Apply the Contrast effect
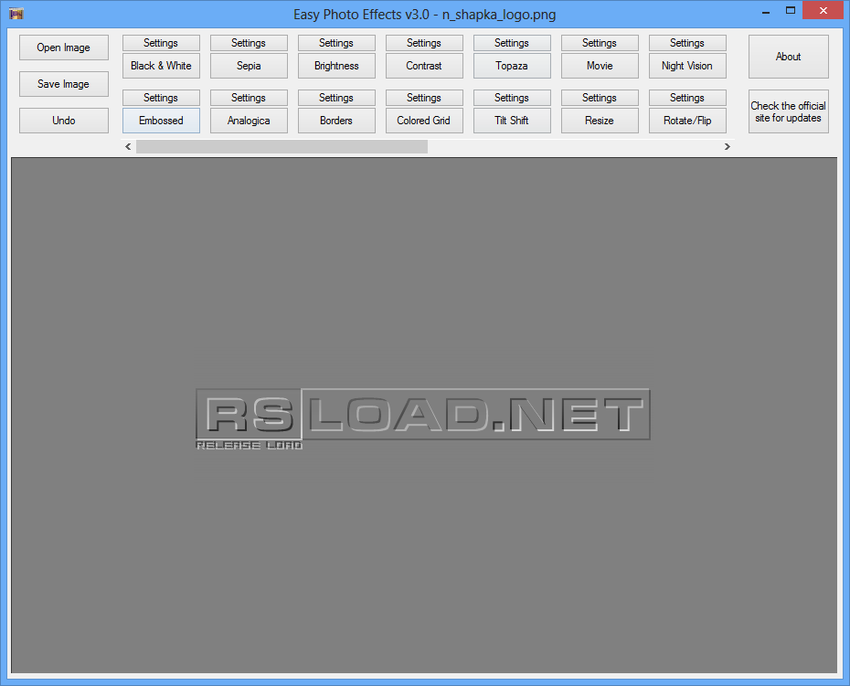The width and height of the screenshot is (850, 686). click(x=424, y=66)
